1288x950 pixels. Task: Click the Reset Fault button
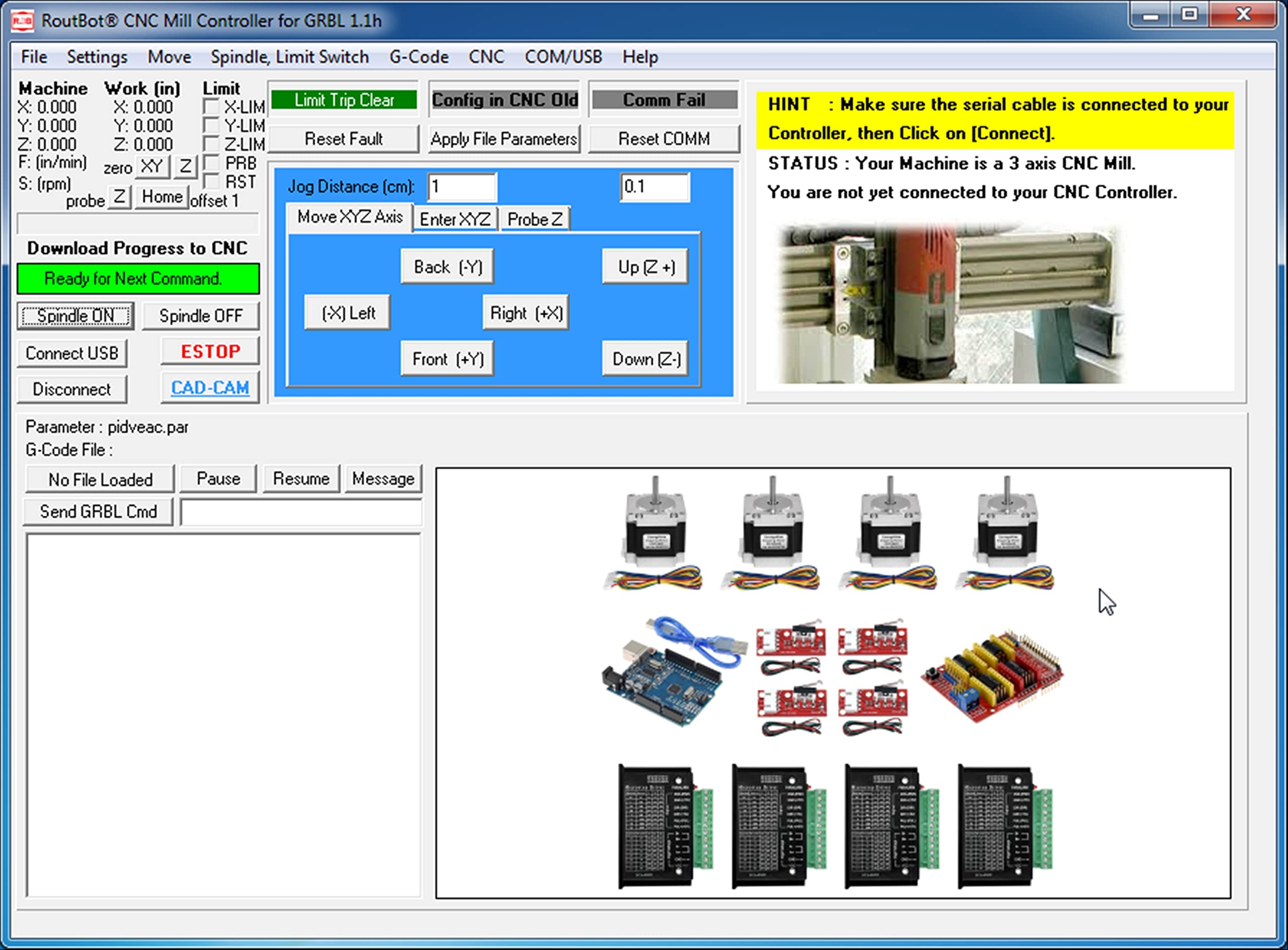click(x=344, y=138)
